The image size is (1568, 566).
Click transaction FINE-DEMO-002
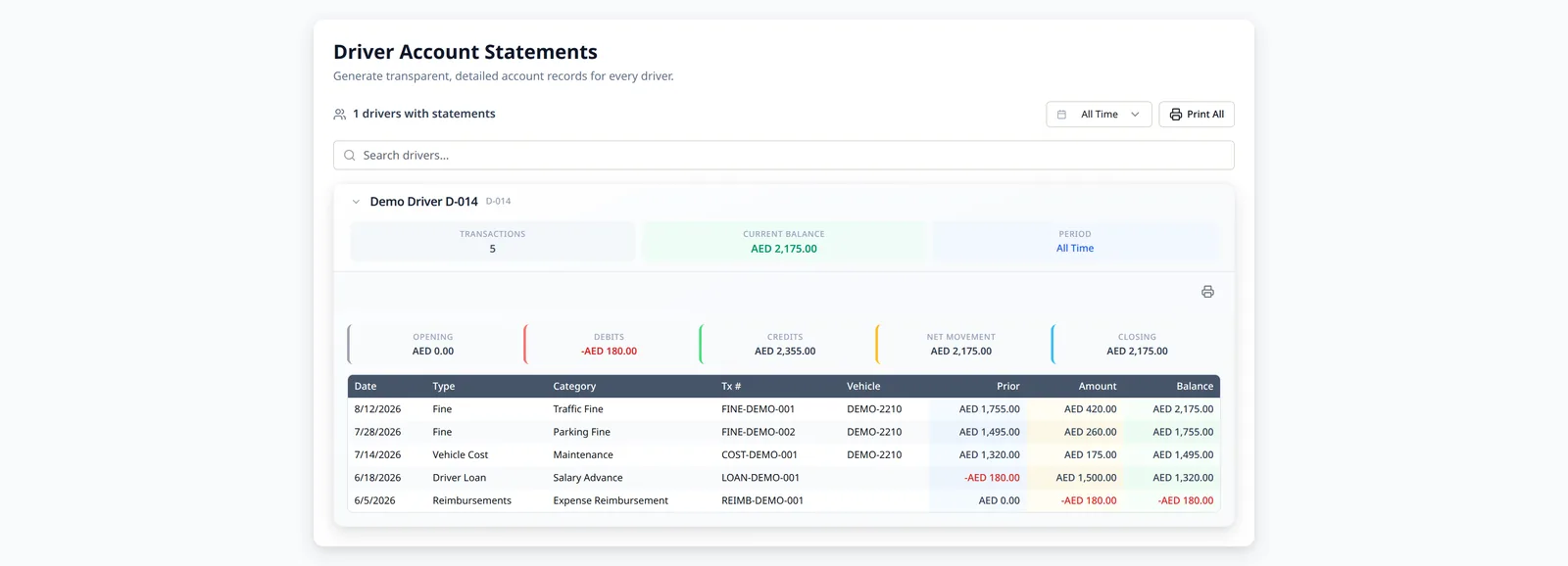tap(759, 432)
